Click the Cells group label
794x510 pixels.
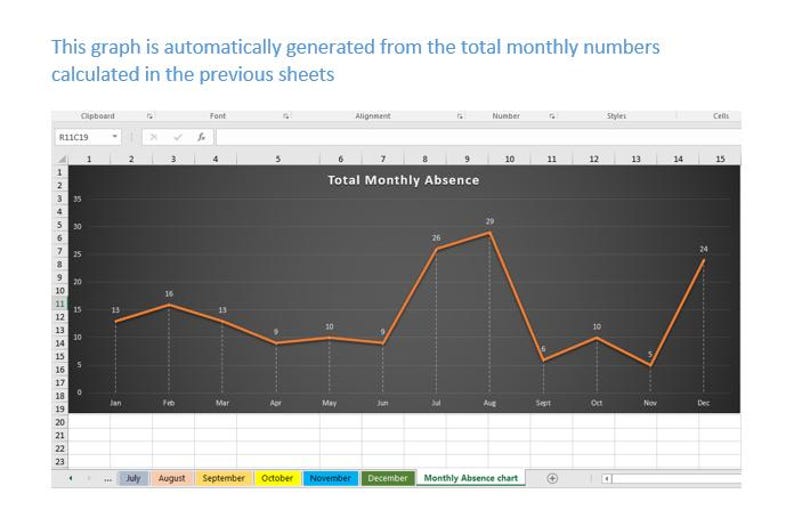click(x=721, y=116)
